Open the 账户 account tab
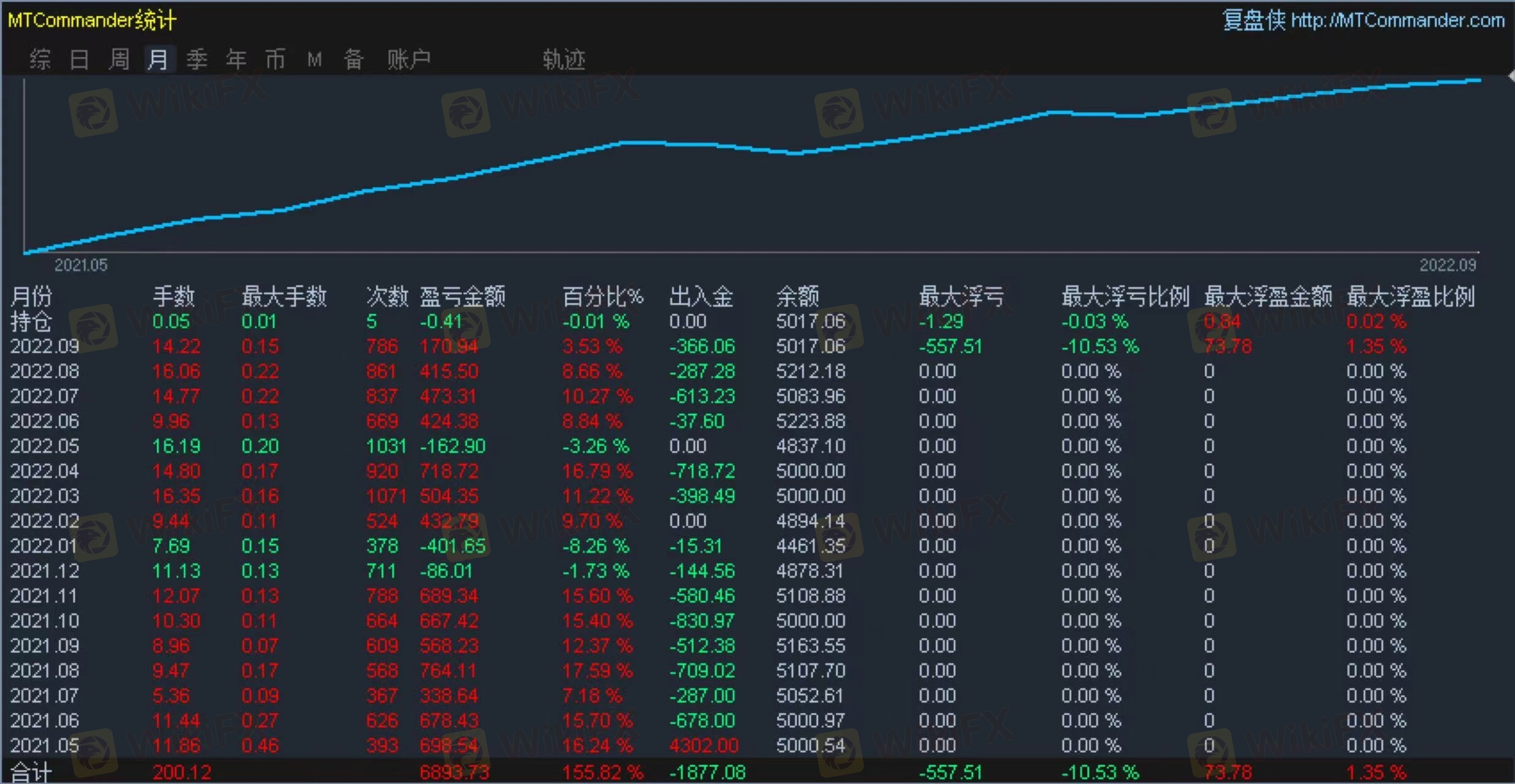This screenshot has height=784, width=1515. tap(409, 59)
